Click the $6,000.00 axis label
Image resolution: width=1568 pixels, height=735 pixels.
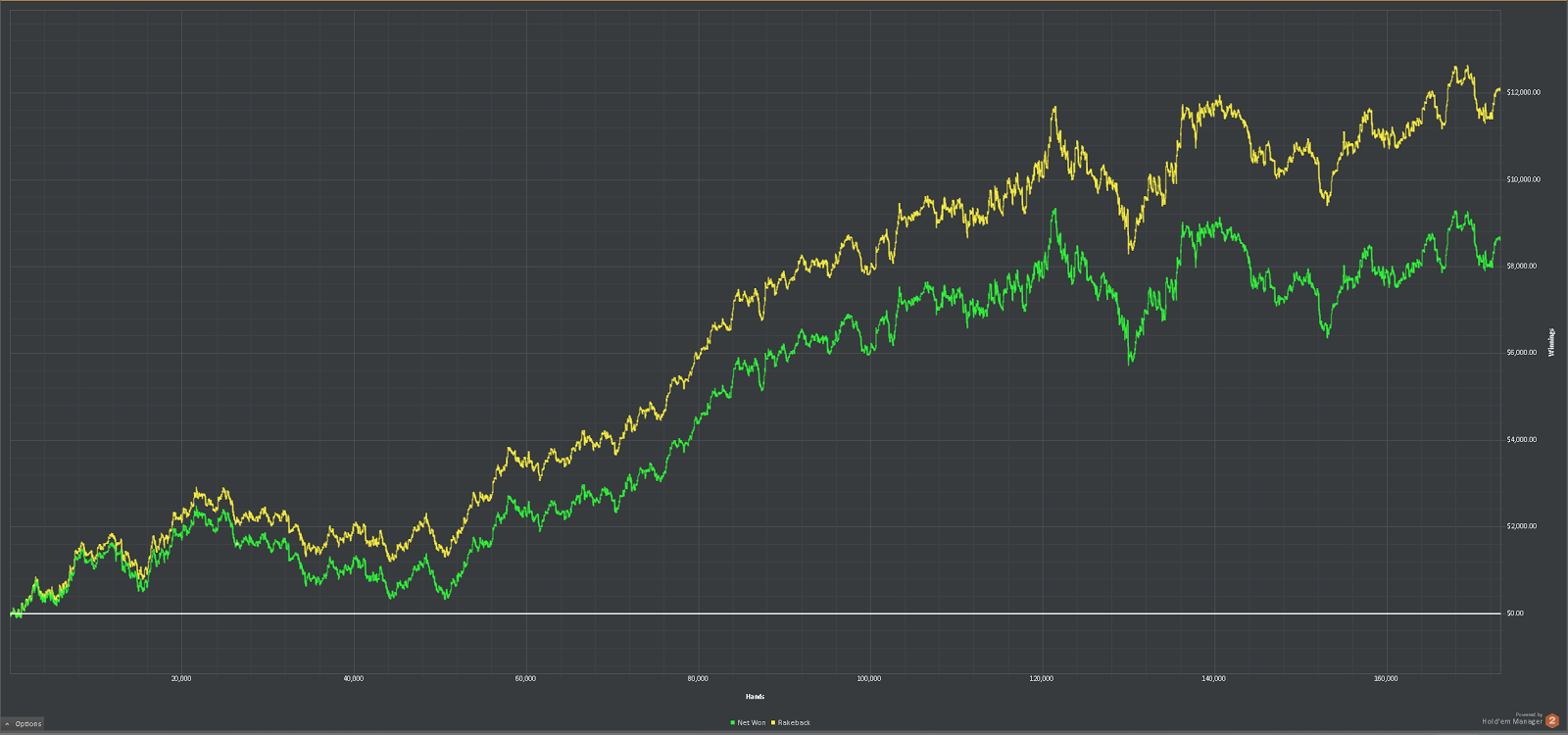pyautogui.click(x=1522, y=353)
